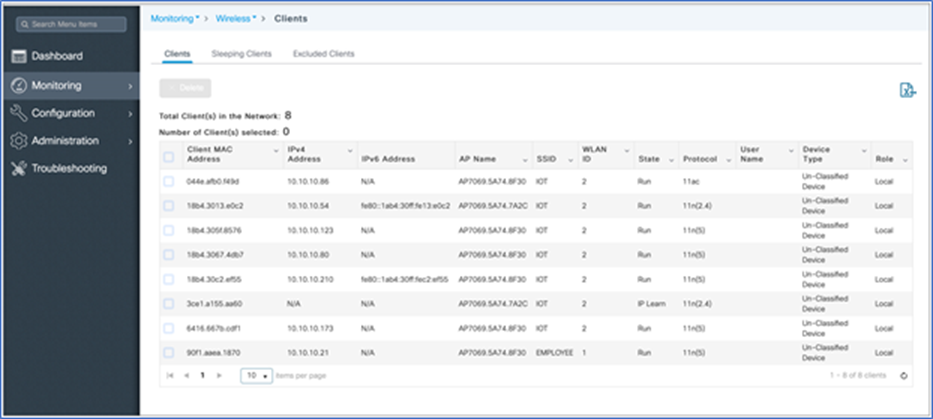Click IPv4 address 10.10.10.21

click(308, 353)
